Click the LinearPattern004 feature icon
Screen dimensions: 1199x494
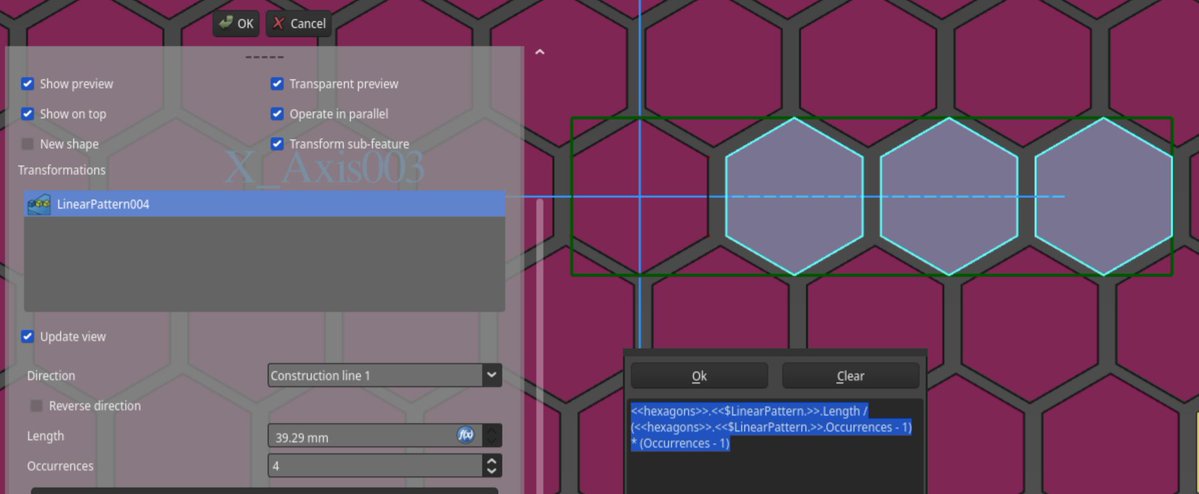tap(39, 204)
